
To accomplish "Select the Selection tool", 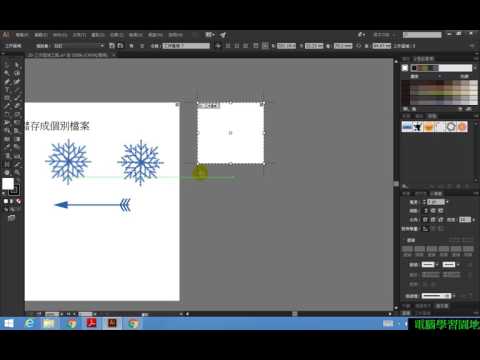I will (x=7, y=65).
